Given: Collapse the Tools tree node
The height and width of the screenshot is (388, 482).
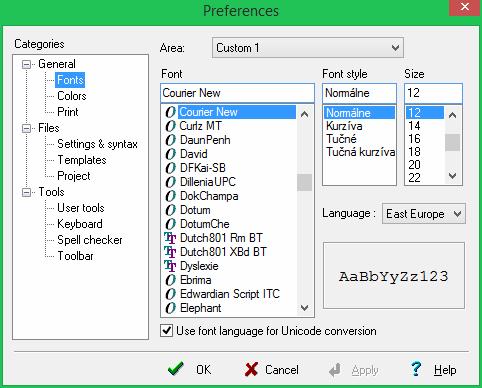Looking at the screenshot, I should coord(26,192).
